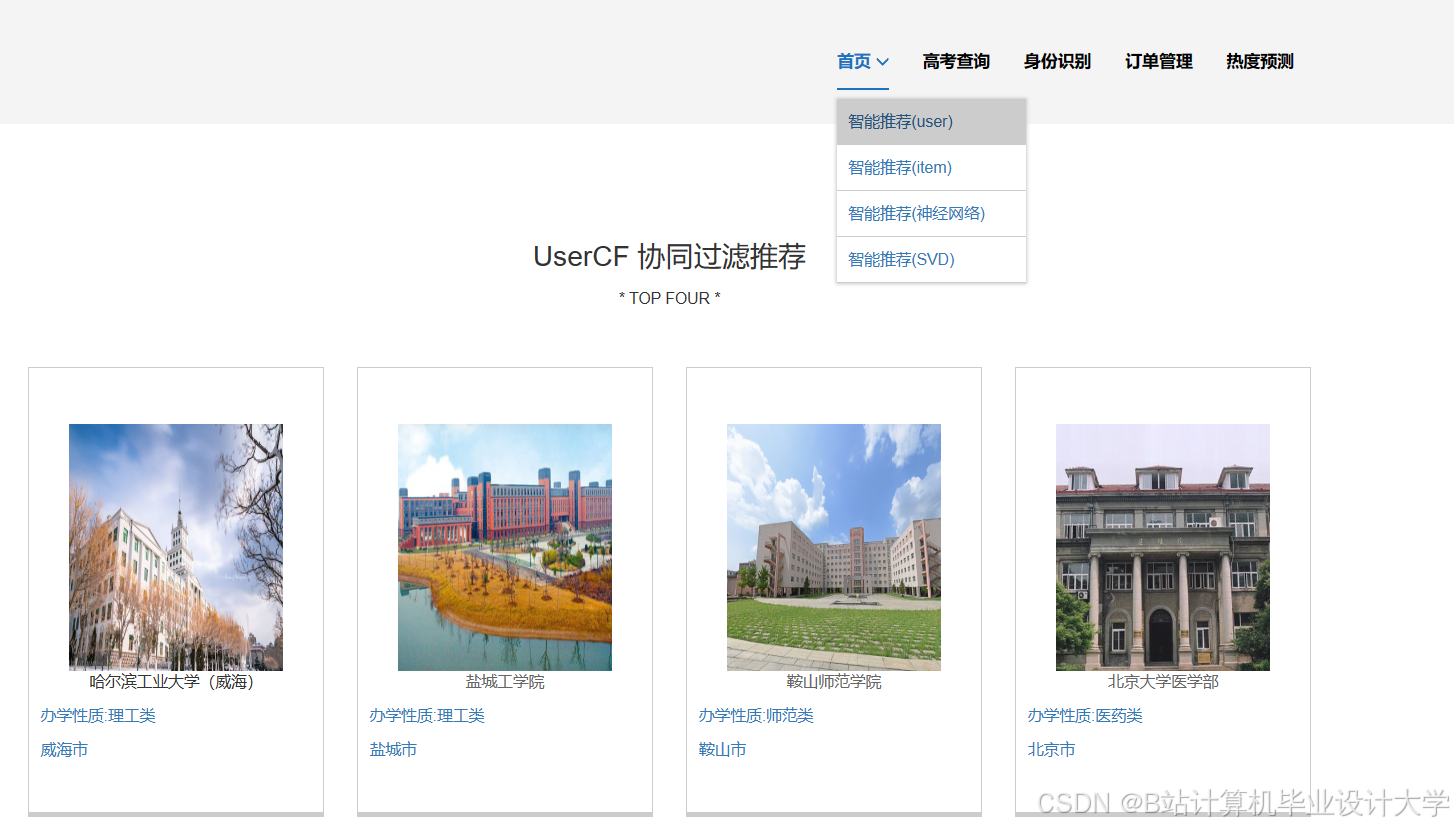Click the 首页 navigation item
Screen dimensions: 1454x829
(x=855, y=61)
